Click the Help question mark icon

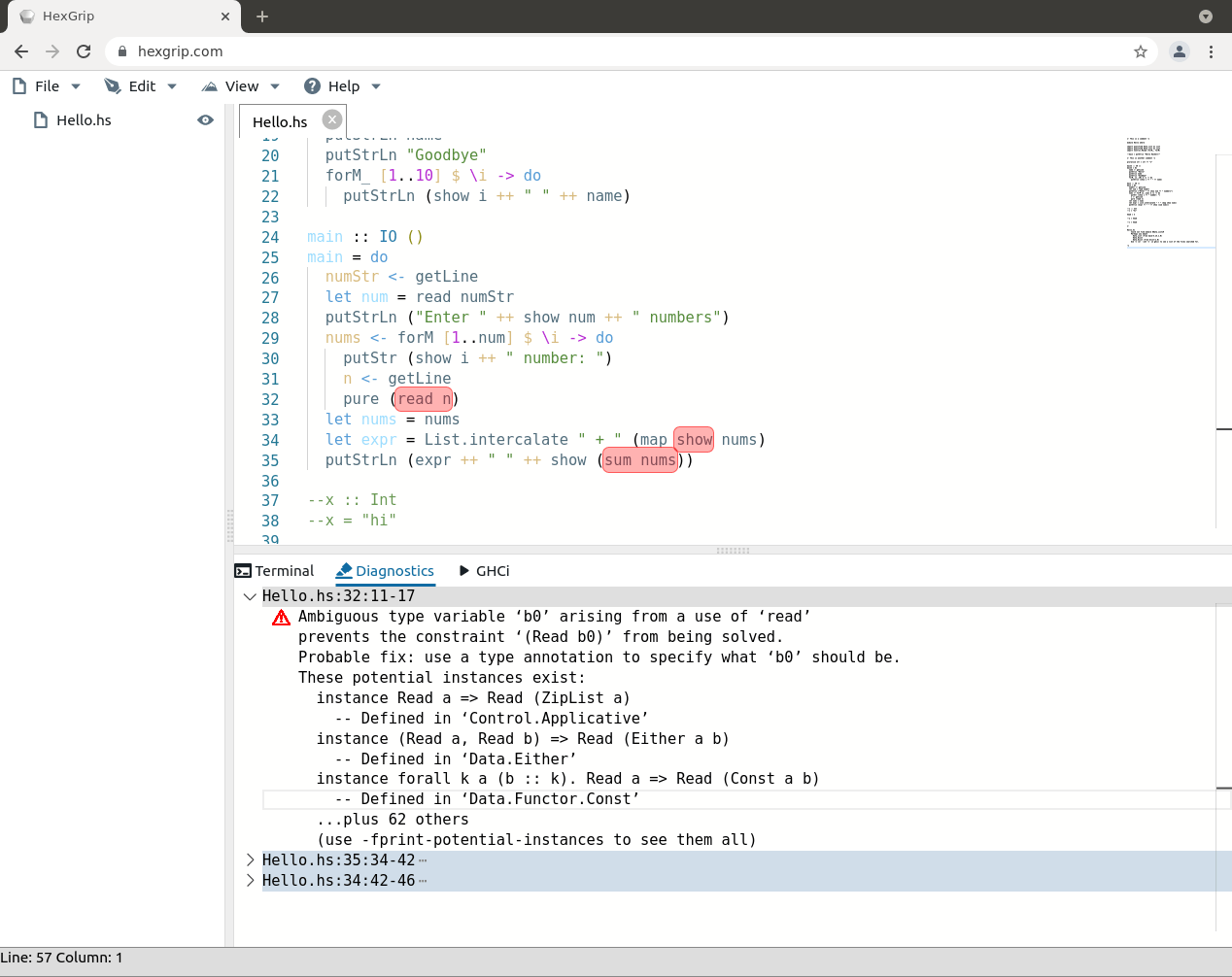pos(312,85)
